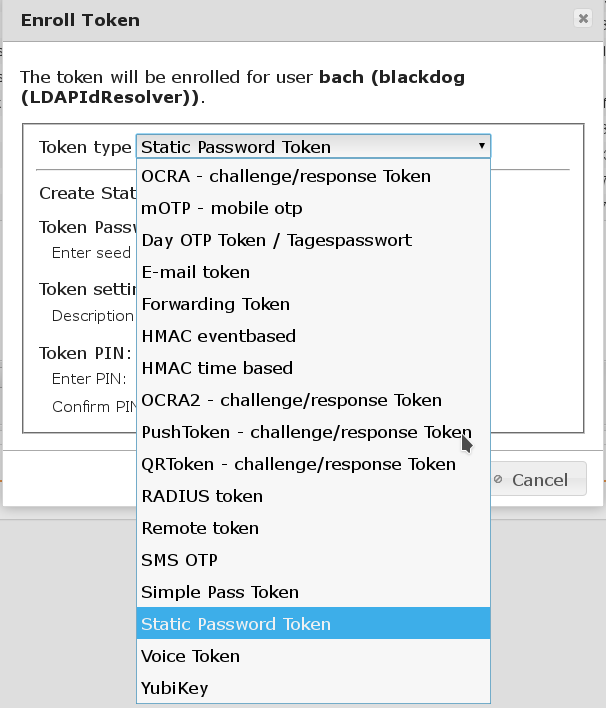Choose HMAC eventbased token type

(219, 336)
